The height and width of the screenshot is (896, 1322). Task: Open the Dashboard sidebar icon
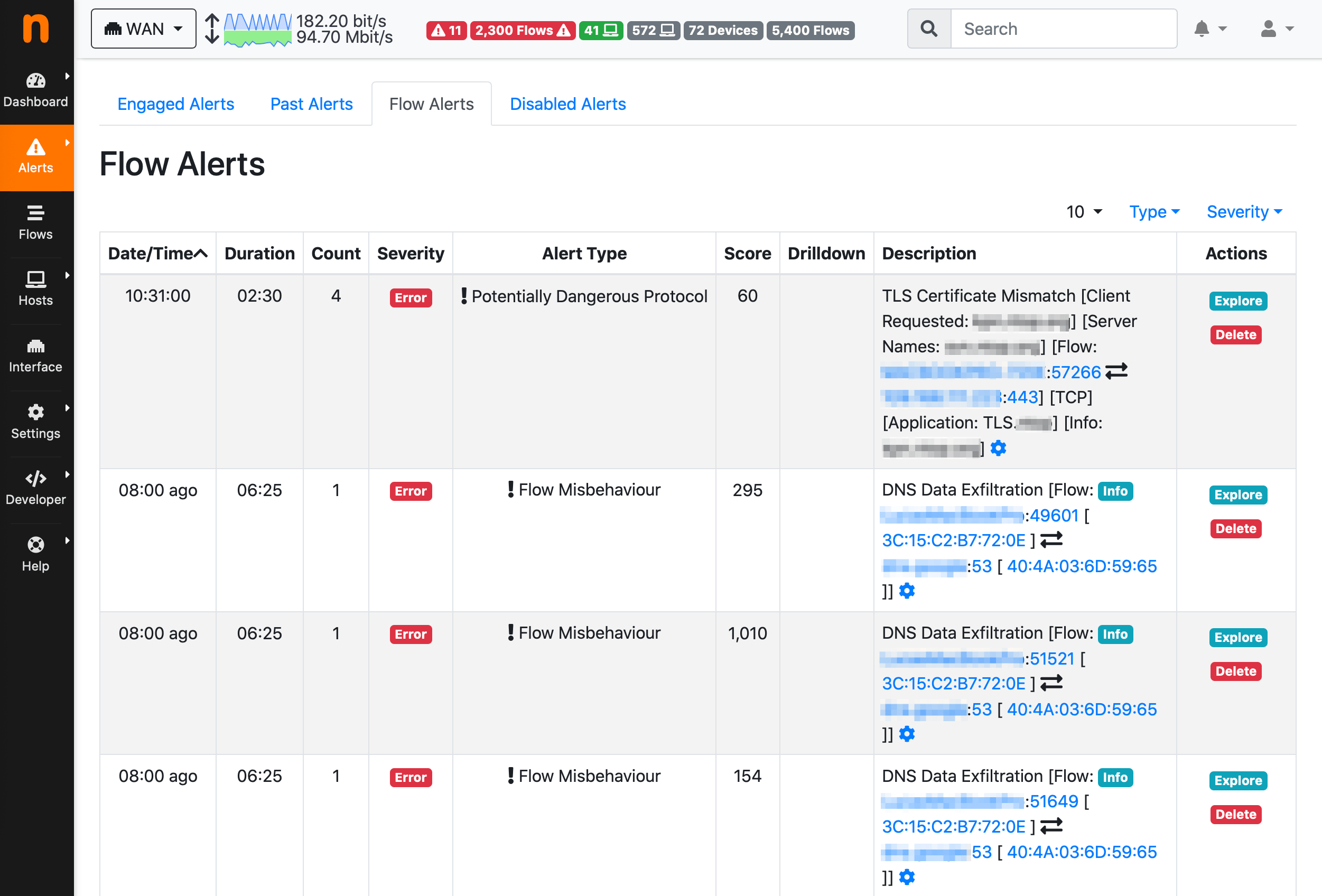[x=36, y=81]
